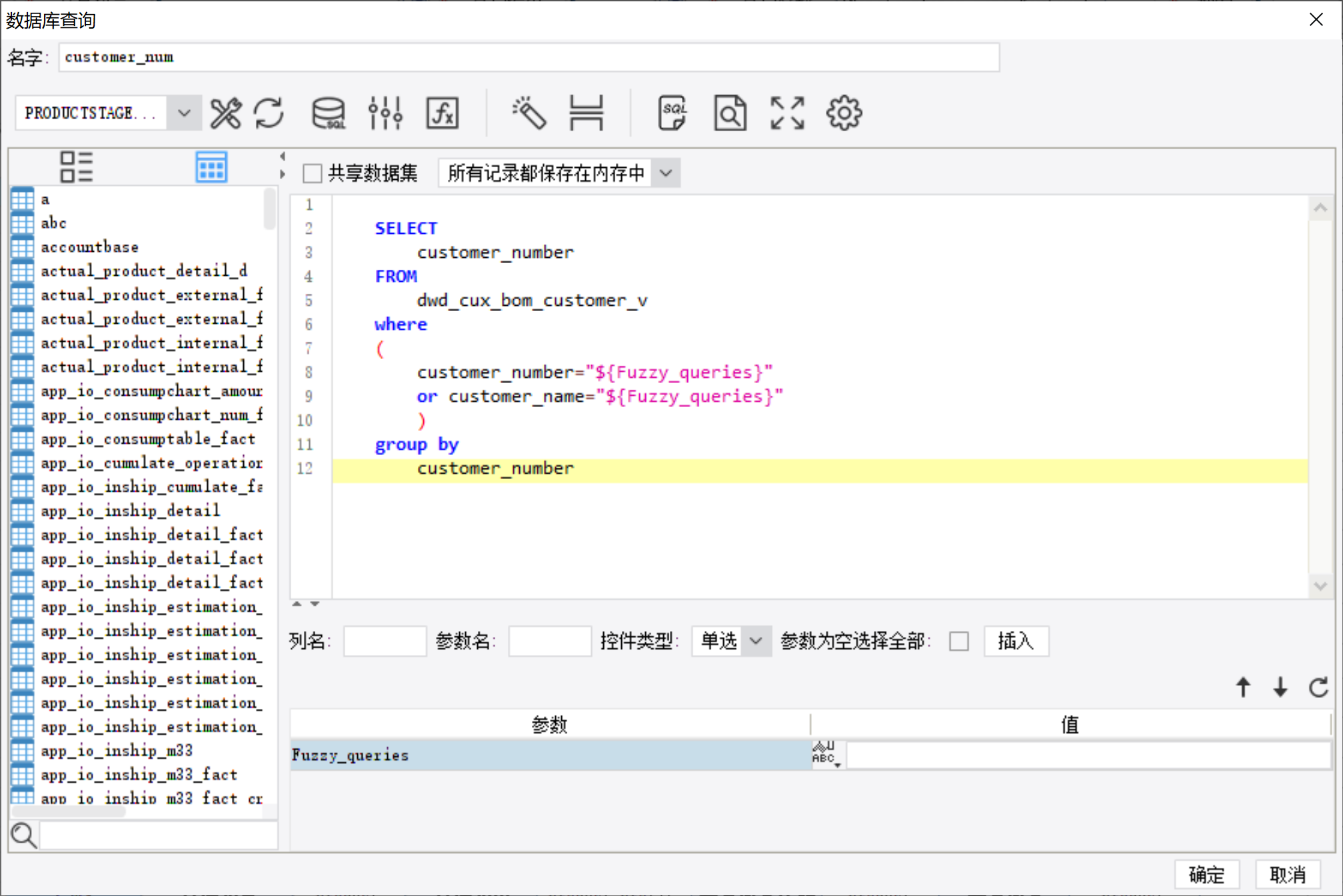Collapse the SQL editor using the small up triangle
The height and width of the screenshot is (896, 1343).
pos(297,604)
